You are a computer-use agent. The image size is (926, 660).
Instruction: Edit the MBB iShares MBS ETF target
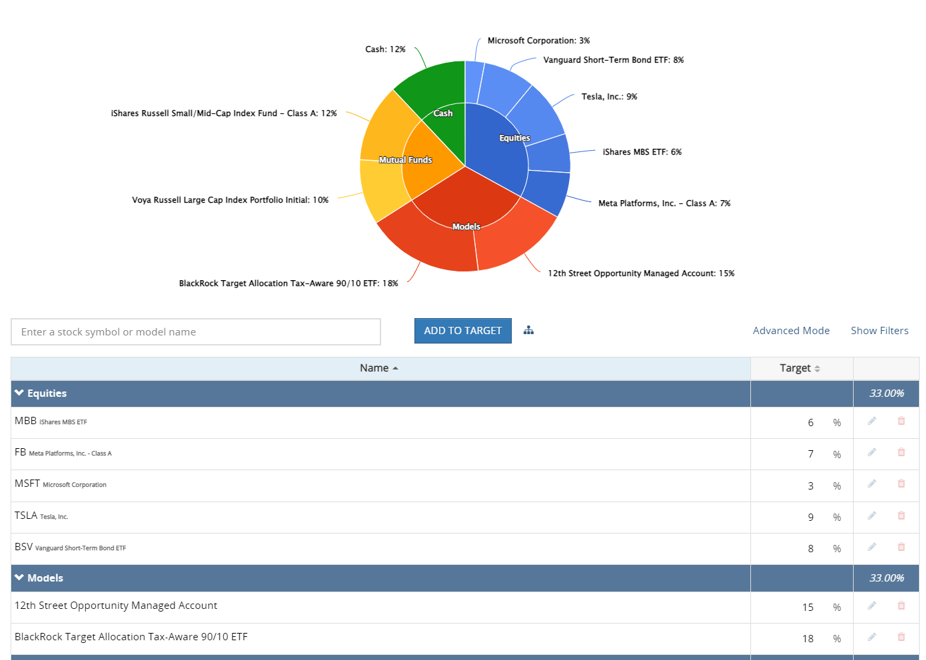click(x=872, y=421)
